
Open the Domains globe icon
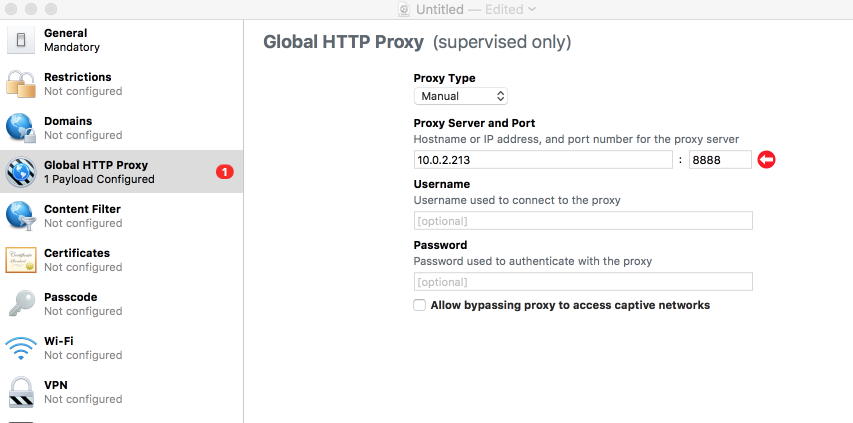[20, 128]
